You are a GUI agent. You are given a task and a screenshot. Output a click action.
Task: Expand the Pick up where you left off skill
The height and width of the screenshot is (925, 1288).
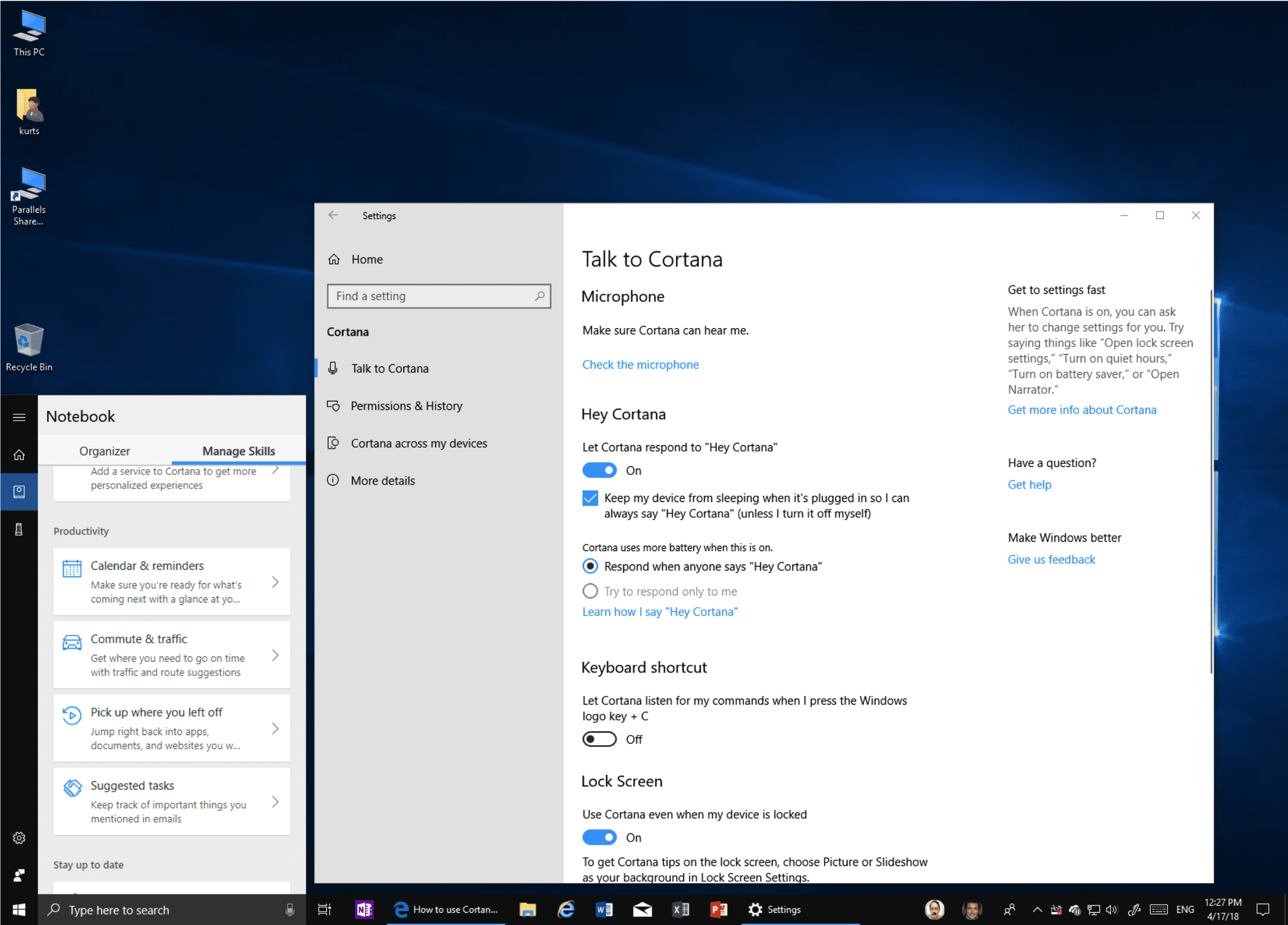coord(275,729)
